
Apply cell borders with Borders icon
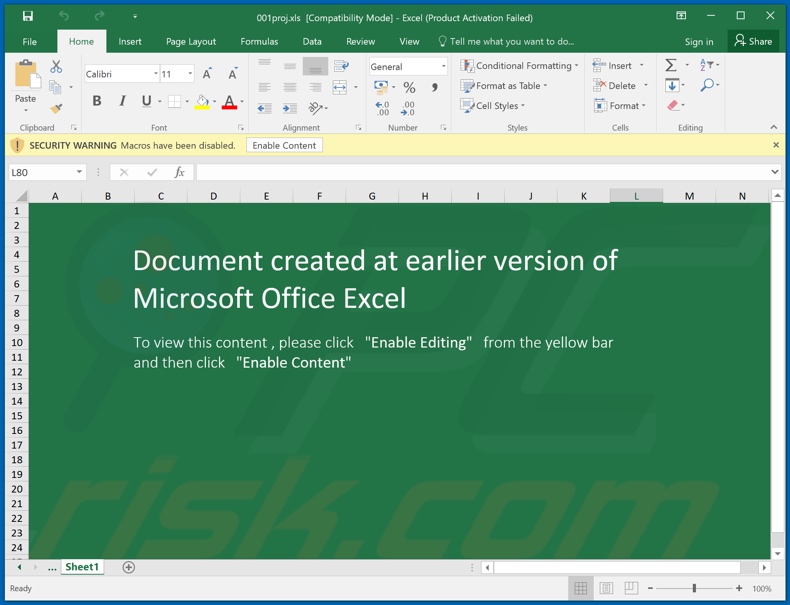[x=174, y=101]
